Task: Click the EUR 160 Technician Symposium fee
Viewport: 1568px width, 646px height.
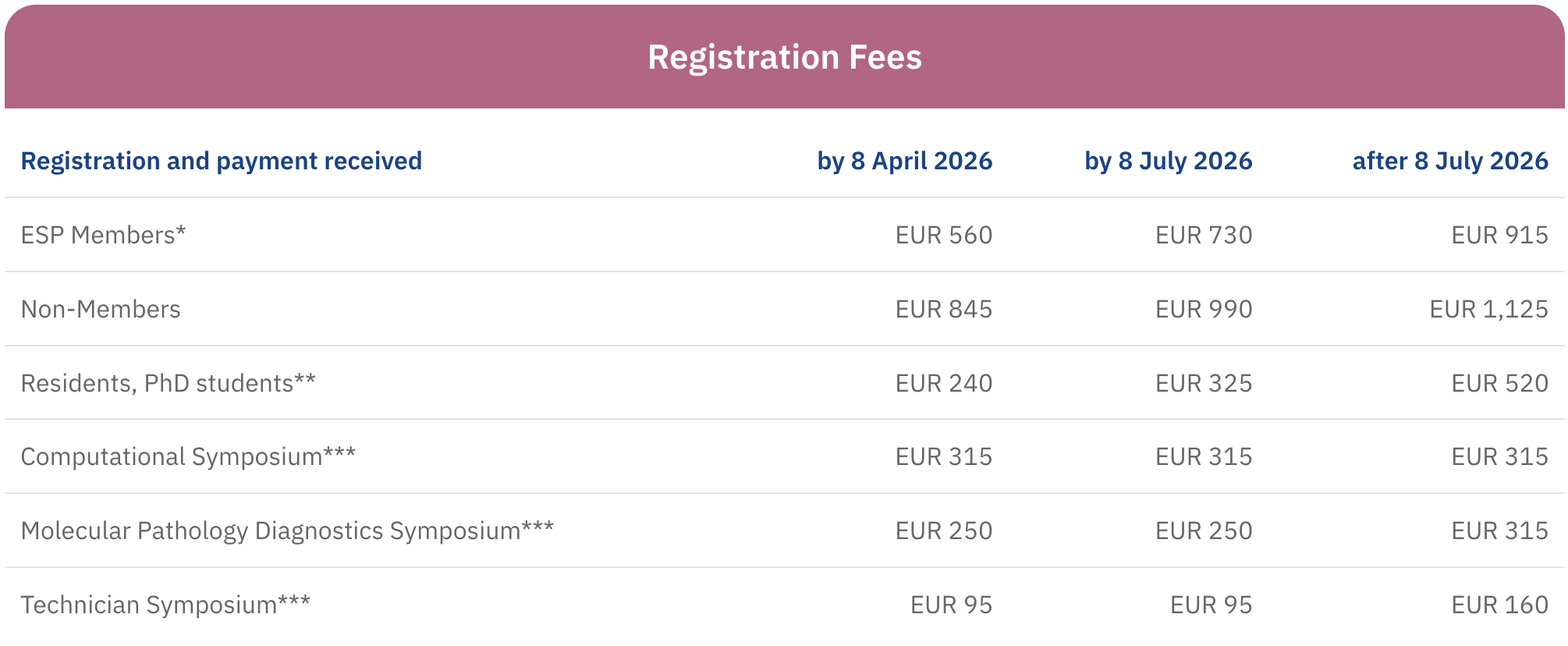Action: point(1499,605)
